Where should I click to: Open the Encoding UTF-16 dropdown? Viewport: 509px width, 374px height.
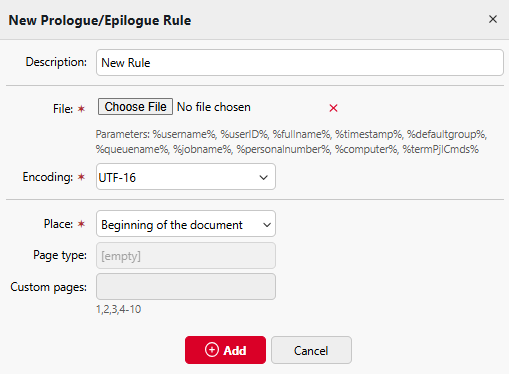click(186, 177)
